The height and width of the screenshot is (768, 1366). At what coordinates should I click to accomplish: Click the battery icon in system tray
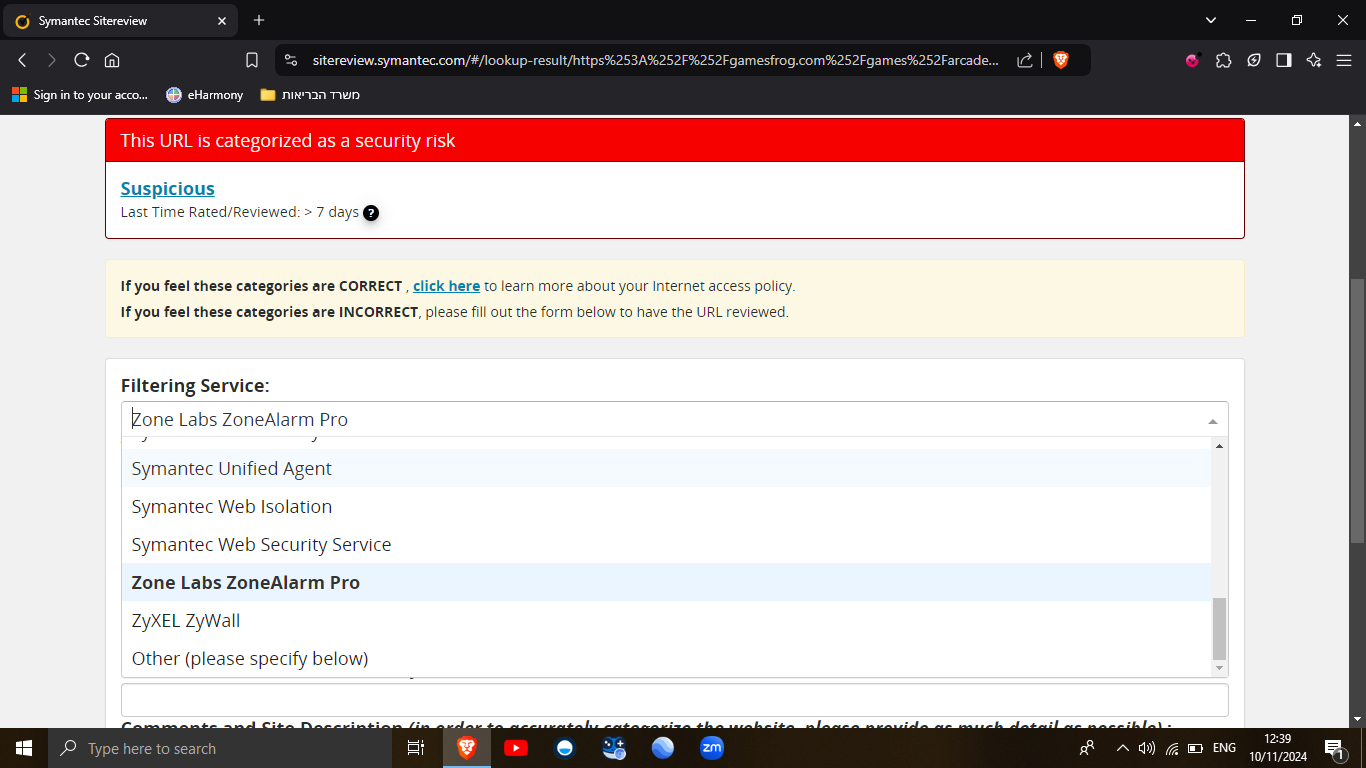(1197, 748)
